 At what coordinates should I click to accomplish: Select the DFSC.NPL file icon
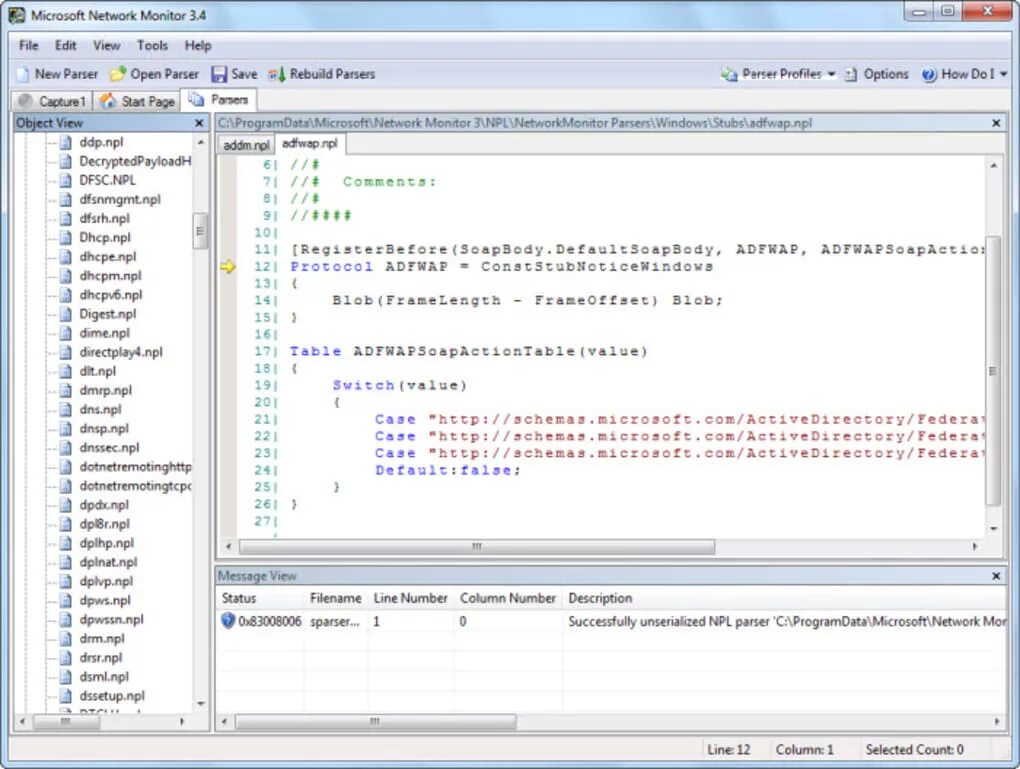click(66, 180)
